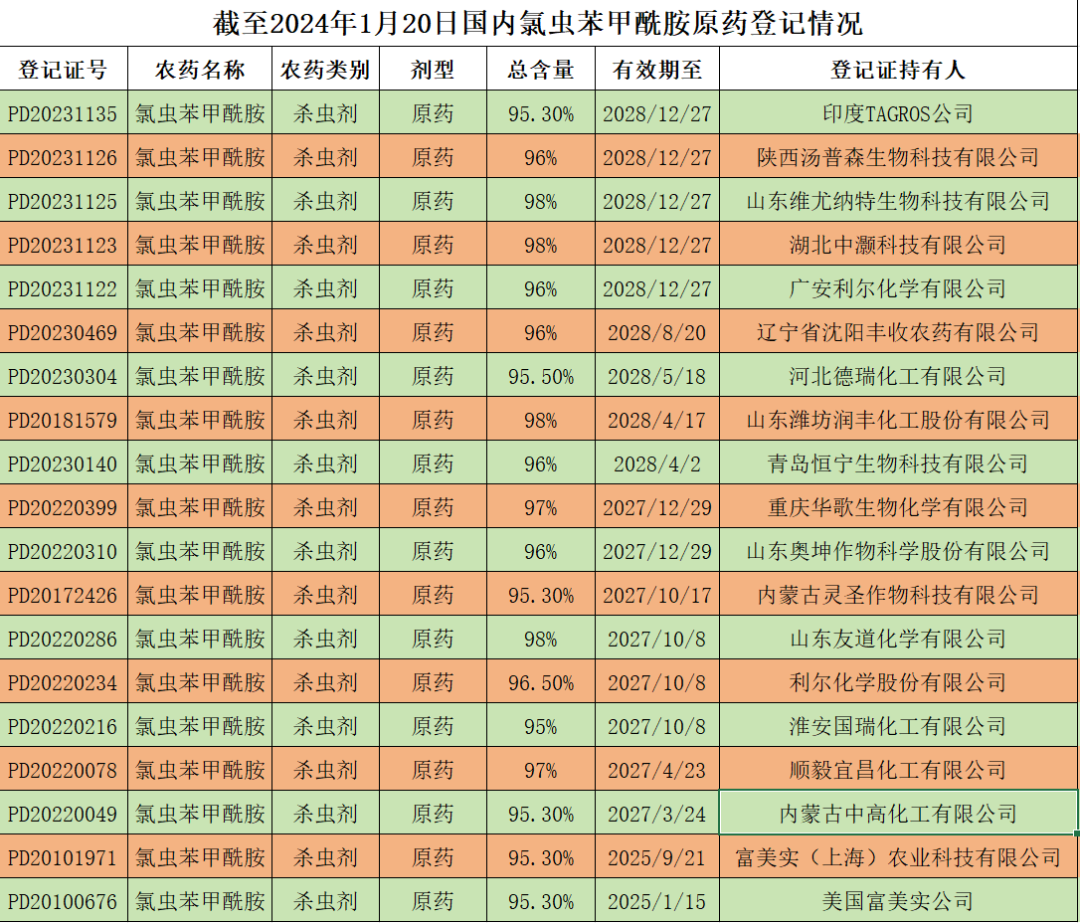Select cell PD20220049

pyautogui.click(x=63, y=812)
